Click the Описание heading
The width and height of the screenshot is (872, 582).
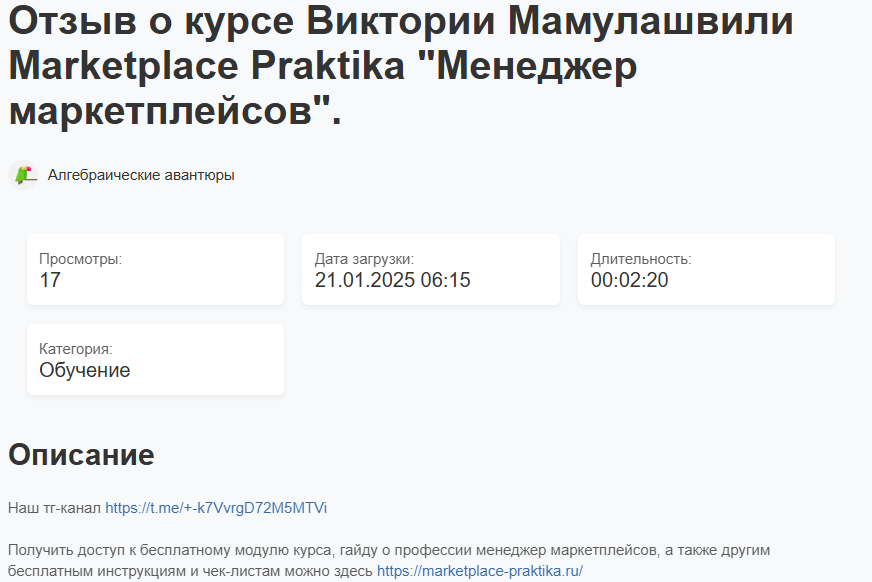[81, 455]
